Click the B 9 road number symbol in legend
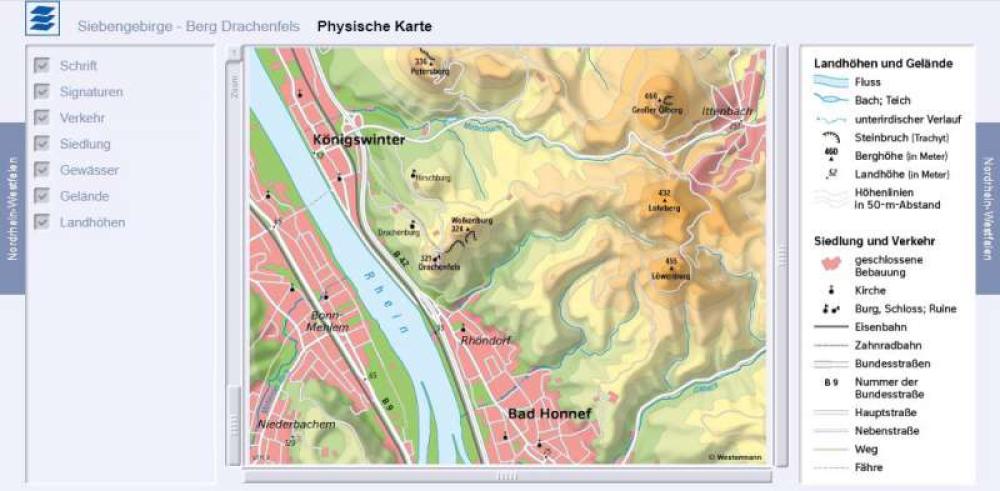The image size is (1000, 491). [831, 383]
